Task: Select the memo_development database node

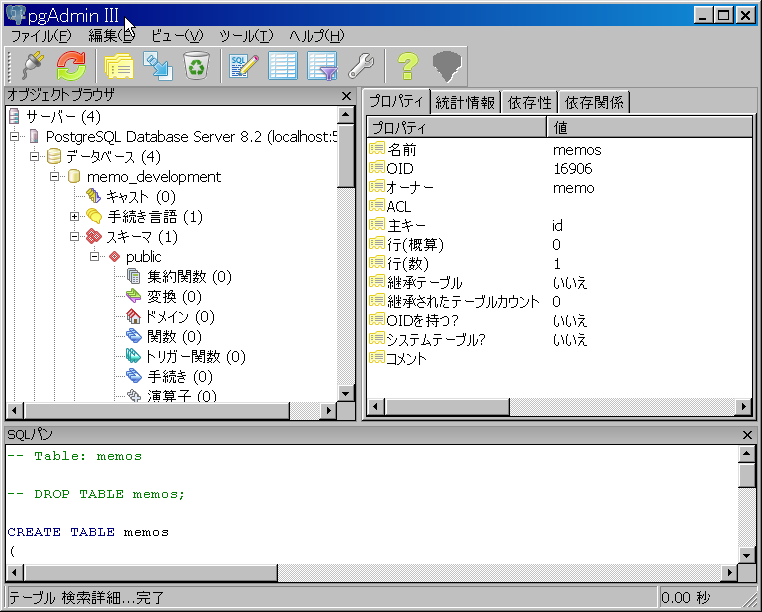Action: 154,176
